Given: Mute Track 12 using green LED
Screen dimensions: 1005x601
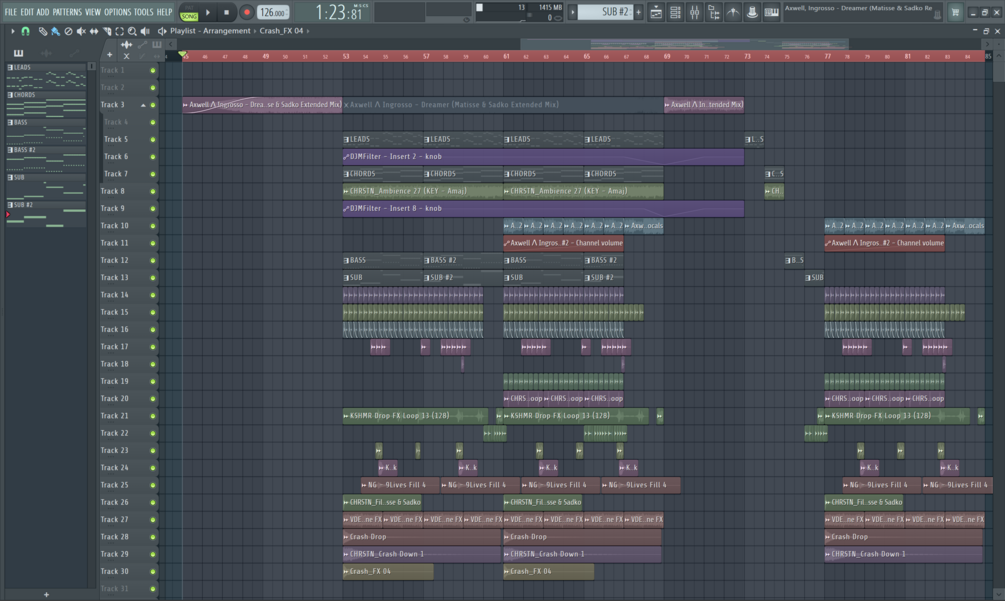Looking at the screenshot, I should (x=153, y=261).
